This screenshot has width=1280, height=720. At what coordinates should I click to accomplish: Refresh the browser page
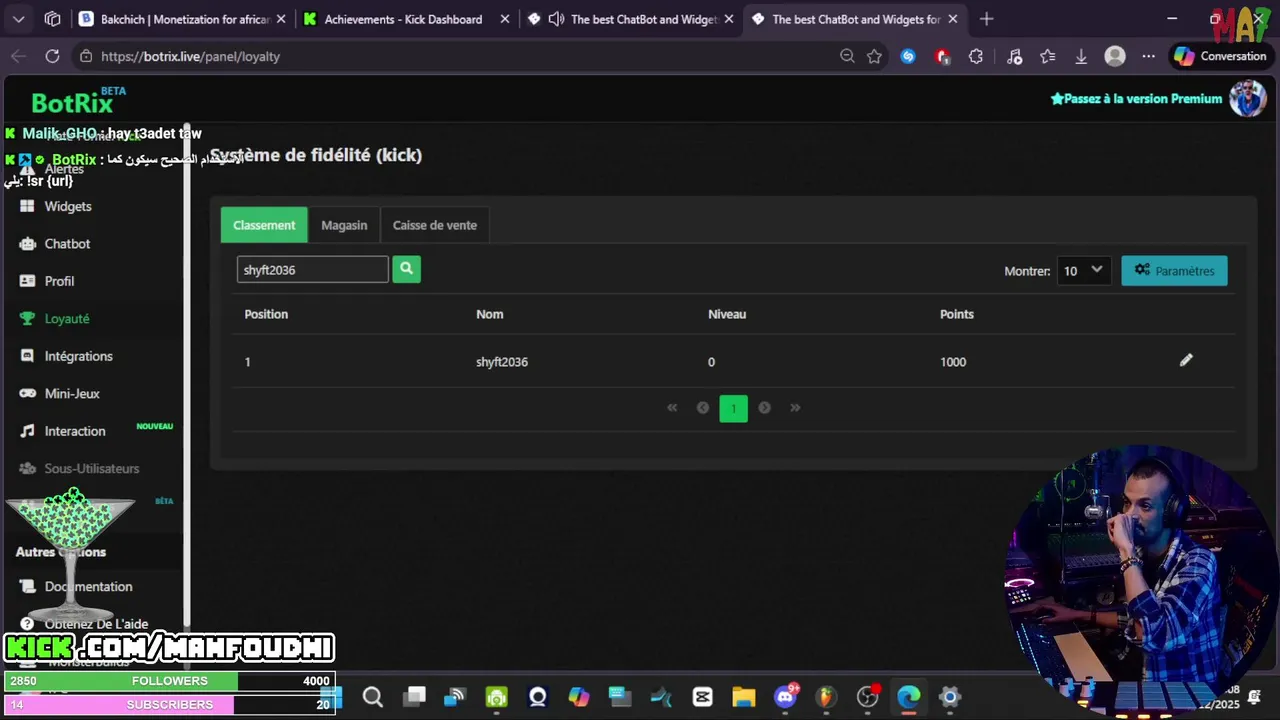click(52, 57)
